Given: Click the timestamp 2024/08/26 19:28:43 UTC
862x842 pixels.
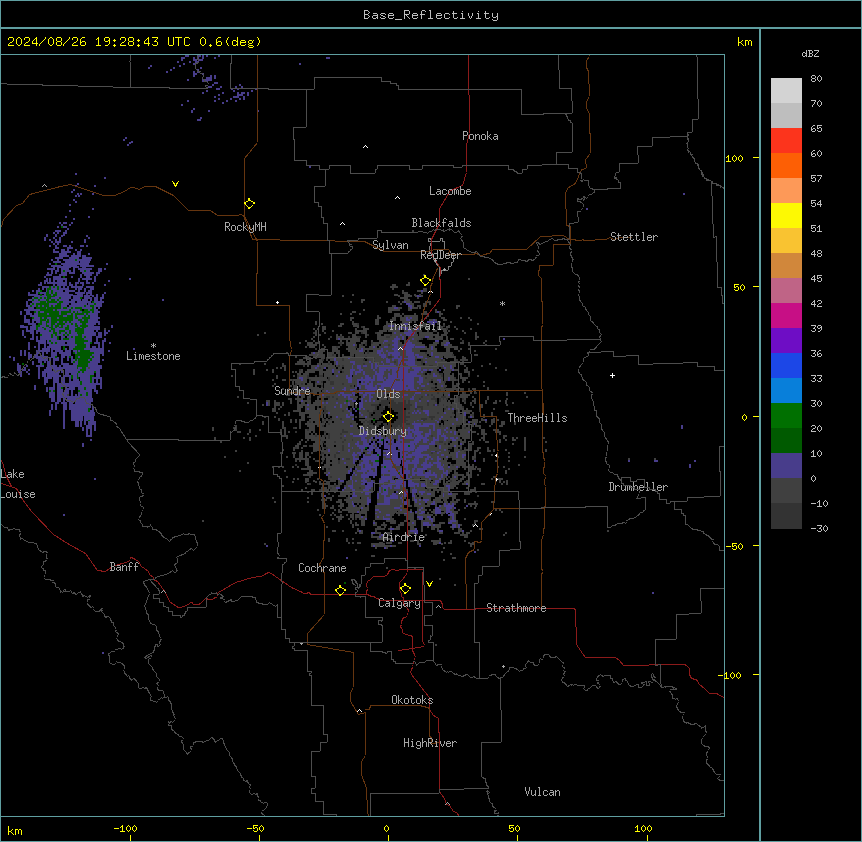Looking at the screenshot, I should pyautogui.click(x=98, y=42).
